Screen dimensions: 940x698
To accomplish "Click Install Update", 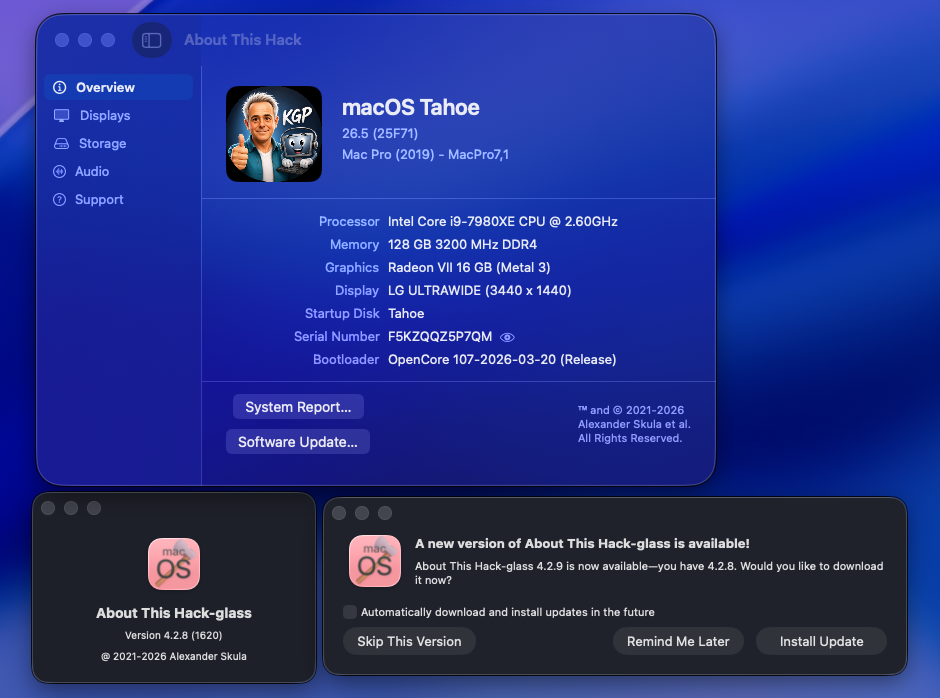I will click(821, 641).
